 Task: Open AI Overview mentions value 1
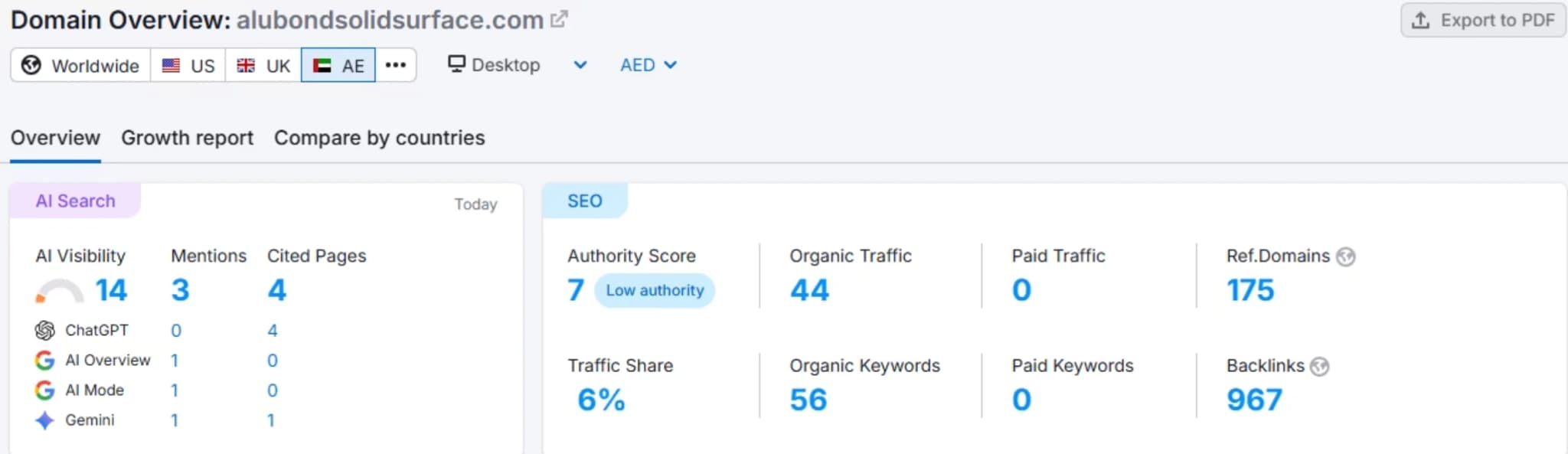175,361
